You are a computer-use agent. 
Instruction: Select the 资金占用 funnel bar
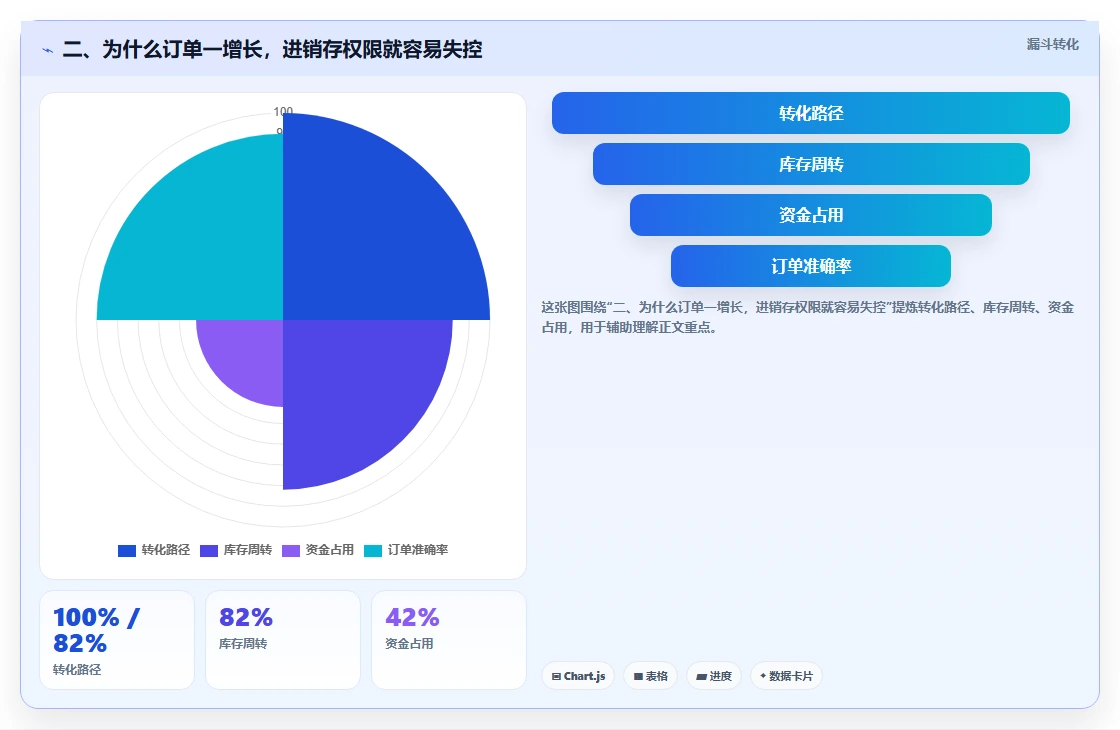[811, 215]
